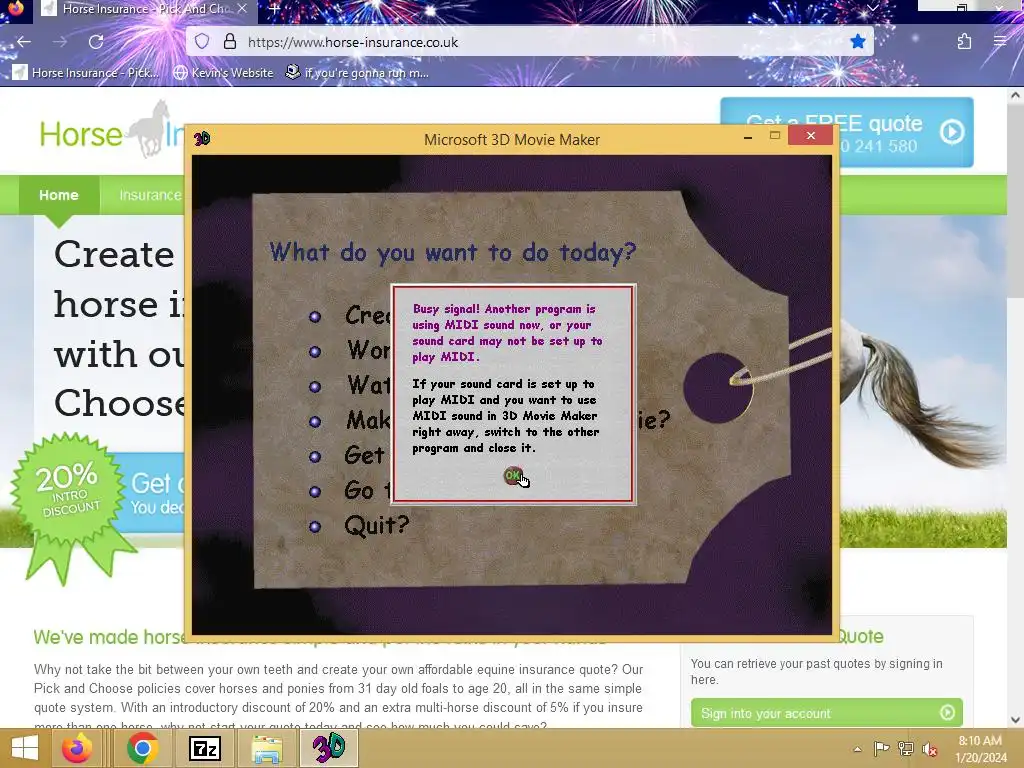Click the Firefox logo icon in the tab strip
Screen dimensions: 1024x768
tap(15, 7)
